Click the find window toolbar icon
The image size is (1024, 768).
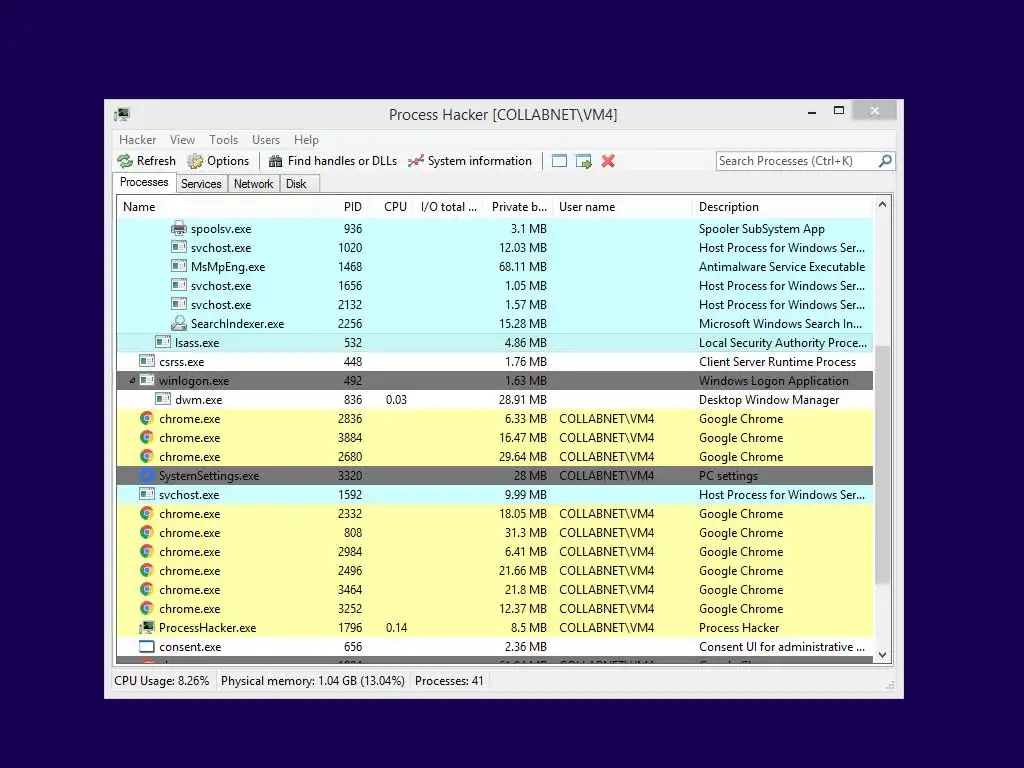tap(559, 161)
